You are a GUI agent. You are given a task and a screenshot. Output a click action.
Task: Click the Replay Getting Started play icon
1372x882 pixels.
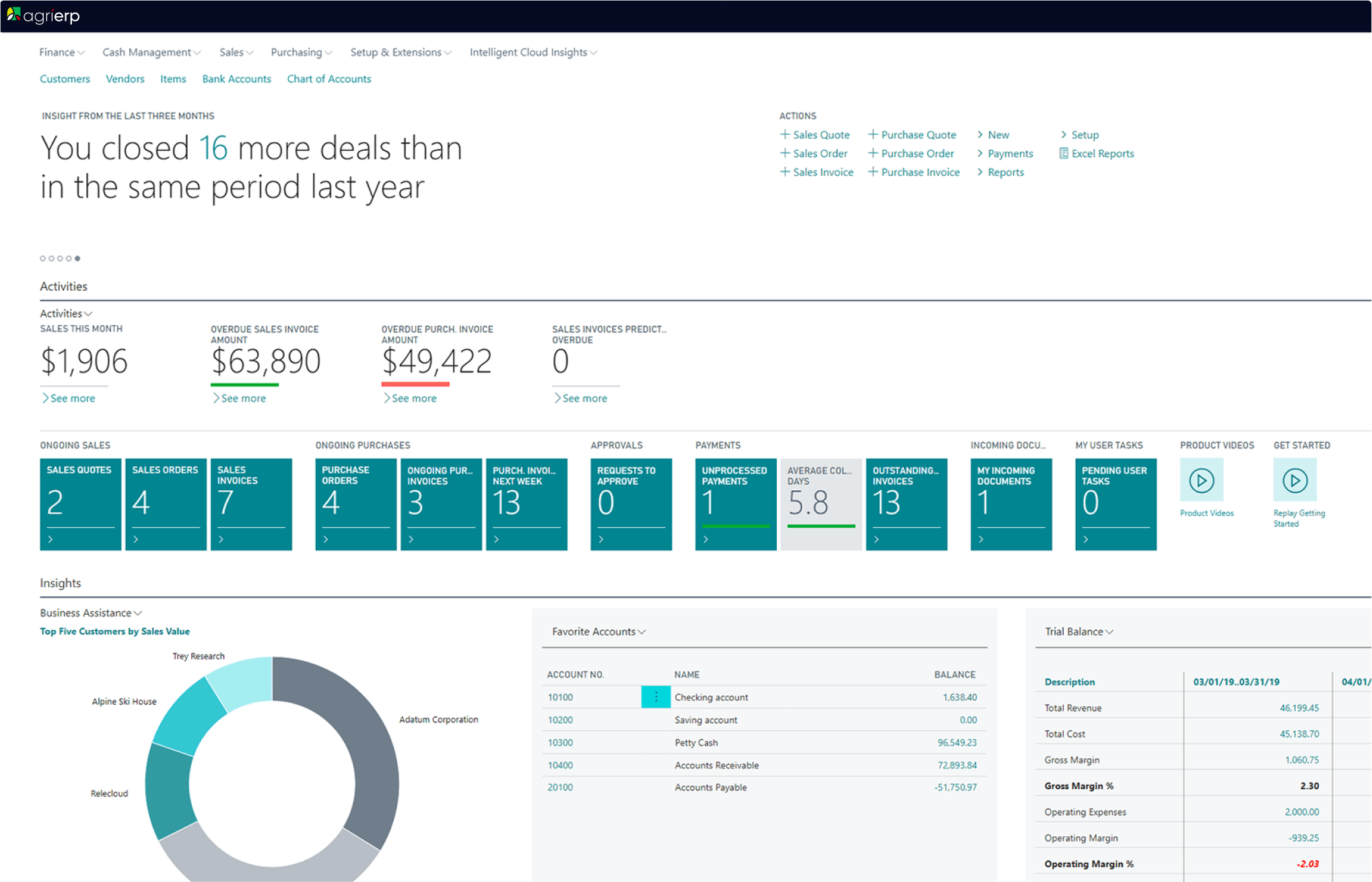(1294, 480)
